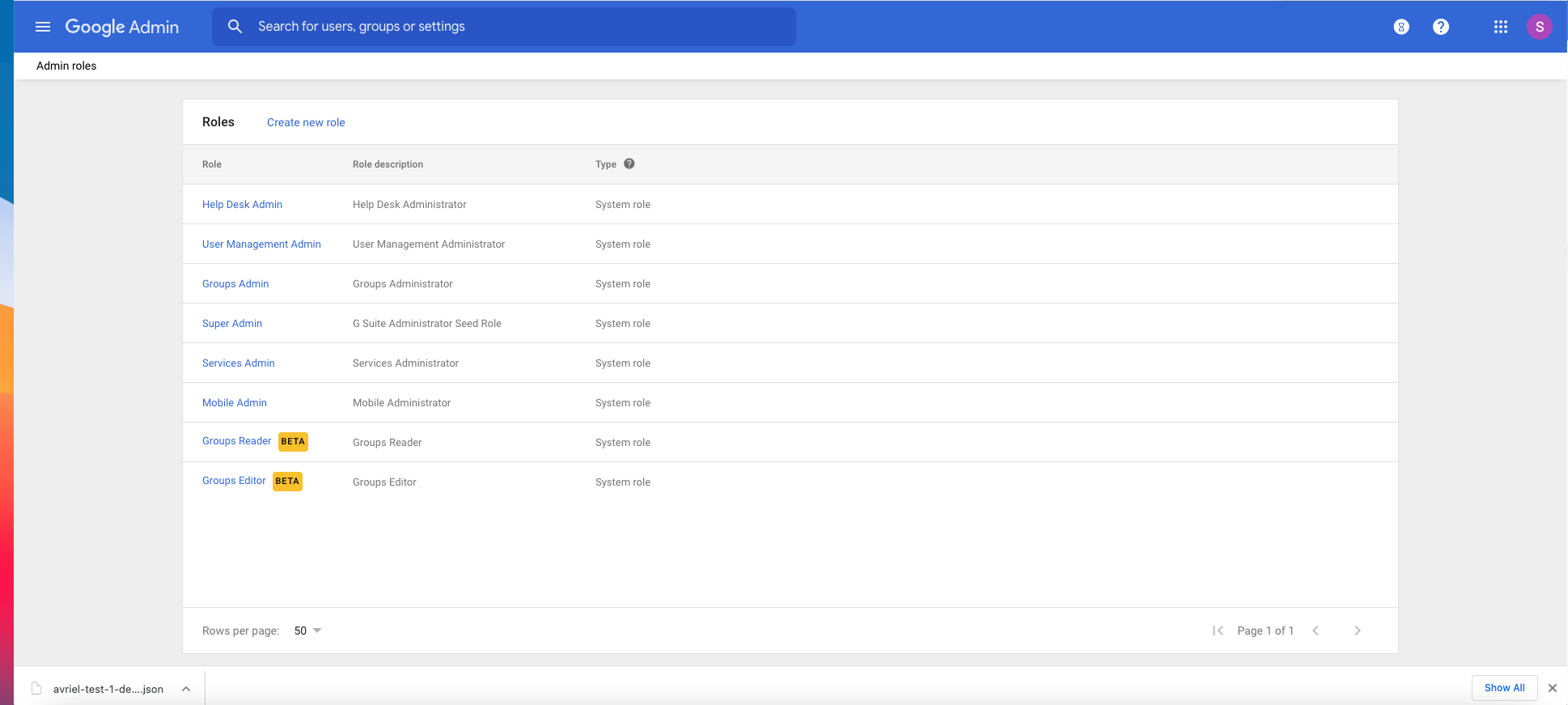This screenshot has width=1568, height=705.
Task: Open the Help Desk Admin role
Action: (x=242, y=204)
